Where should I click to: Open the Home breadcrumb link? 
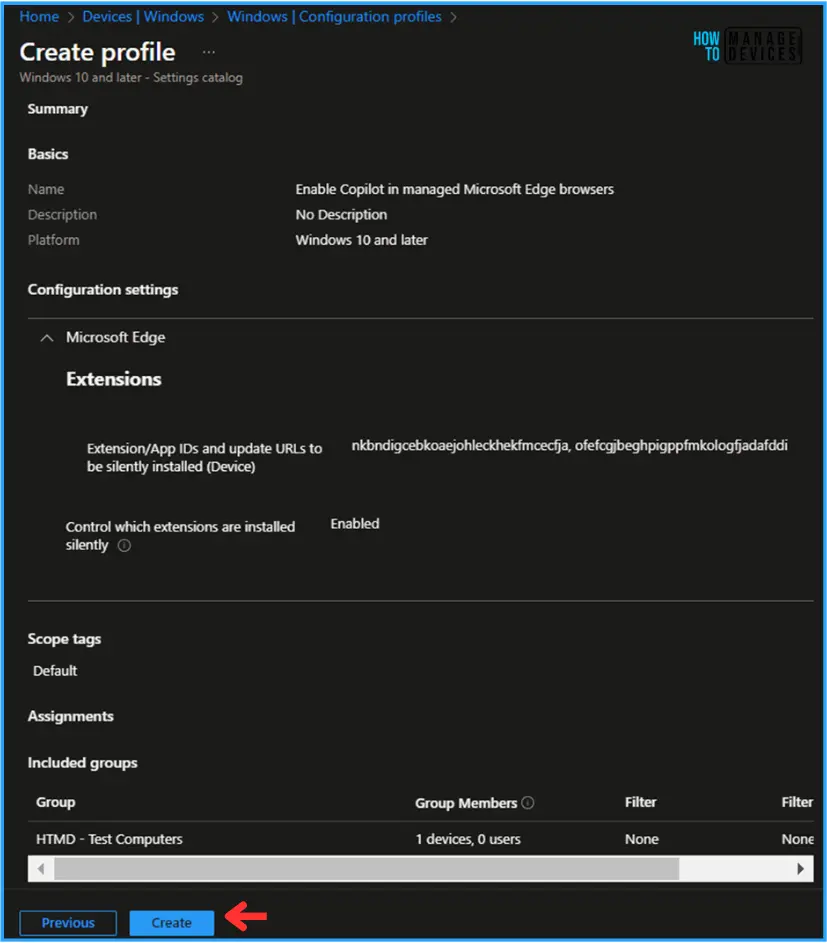click(x=39, y=17)
